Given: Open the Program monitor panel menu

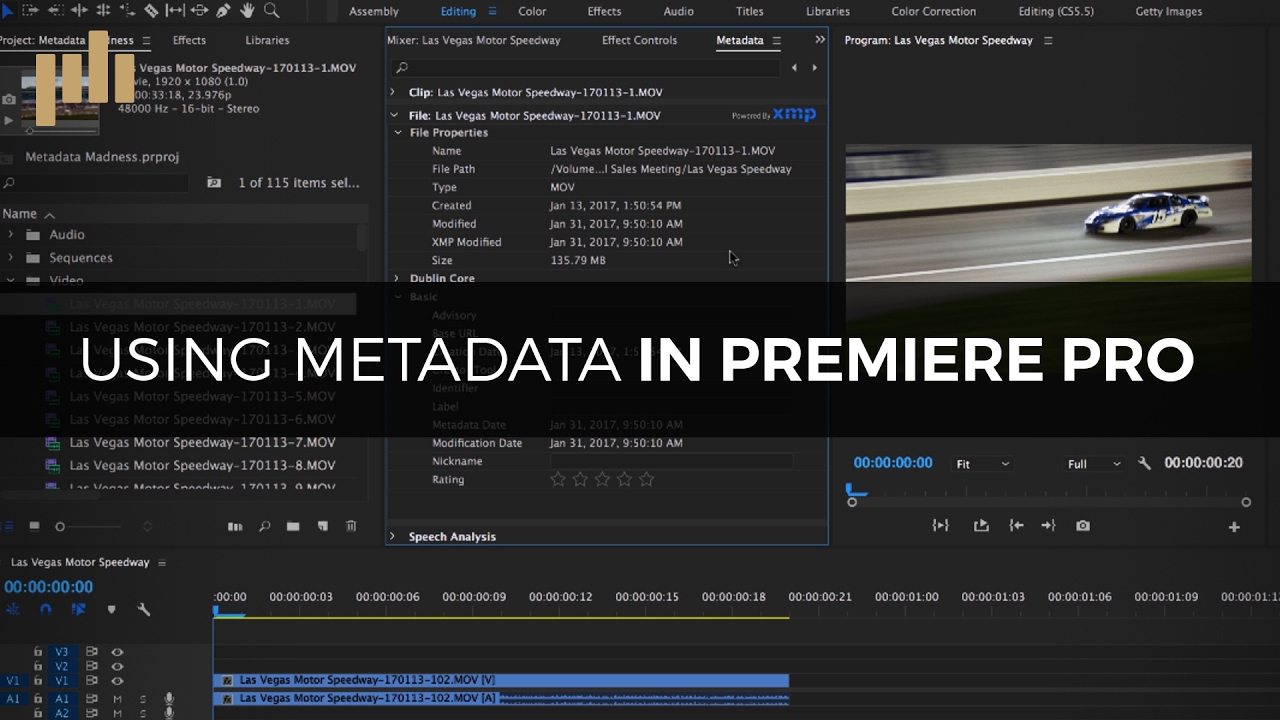Looking at the screenshot, I should (x=1048, y=41).
